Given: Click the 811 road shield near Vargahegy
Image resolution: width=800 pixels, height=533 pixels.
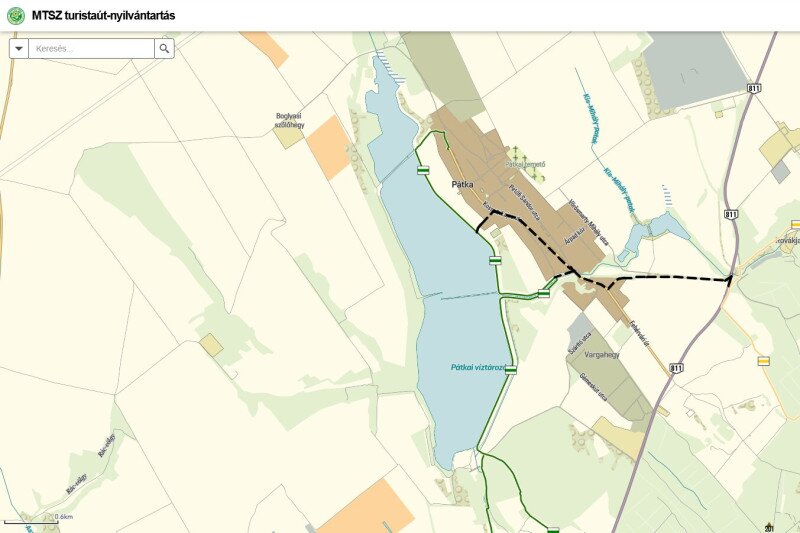Looking at the screenshot, I should point(677,368).
